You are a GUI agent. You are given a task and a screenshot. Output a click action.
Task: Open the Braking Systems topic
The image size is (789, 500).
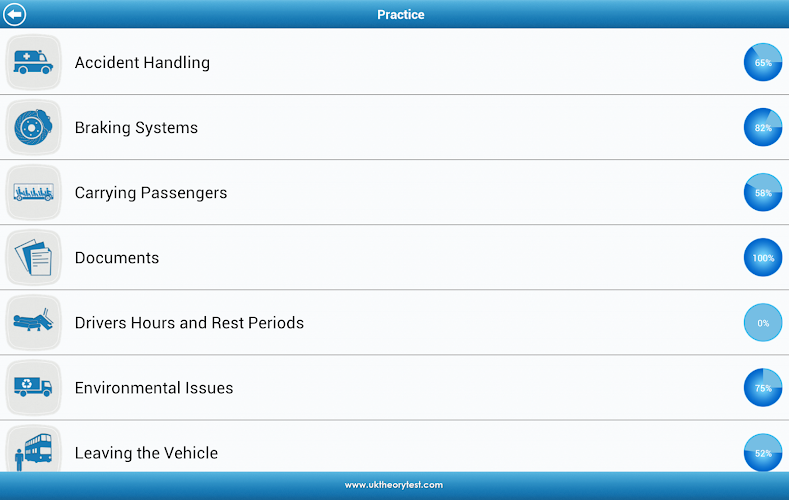tap(136, 128)
